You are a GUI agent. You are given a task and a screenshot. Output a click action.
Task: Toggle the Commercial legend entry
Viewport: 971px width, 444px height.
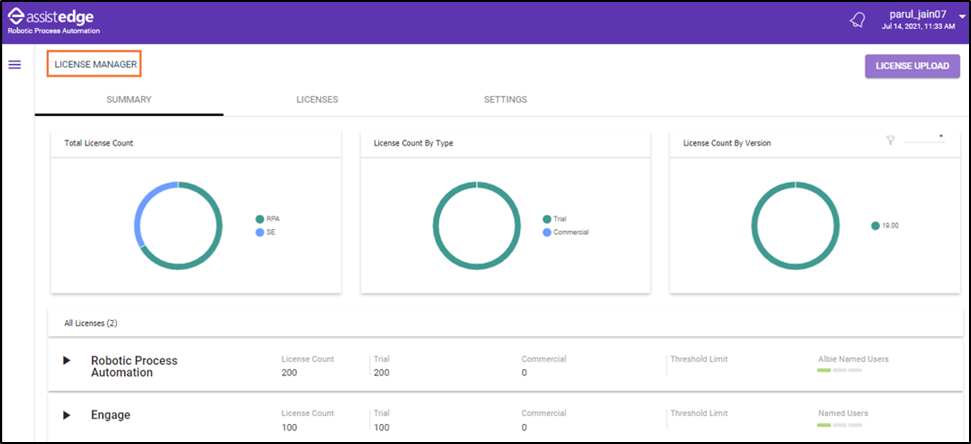tap(565, 232)
